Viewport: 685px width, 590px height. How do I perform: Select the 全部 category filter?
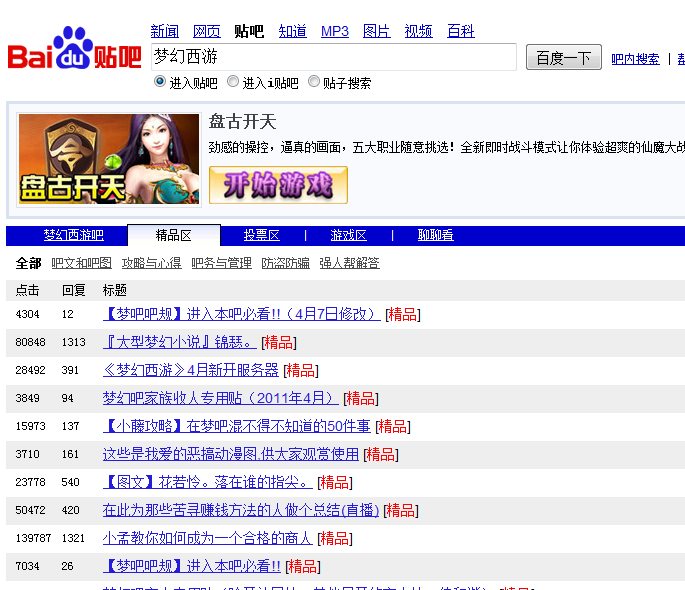click(x=28, y=263)
